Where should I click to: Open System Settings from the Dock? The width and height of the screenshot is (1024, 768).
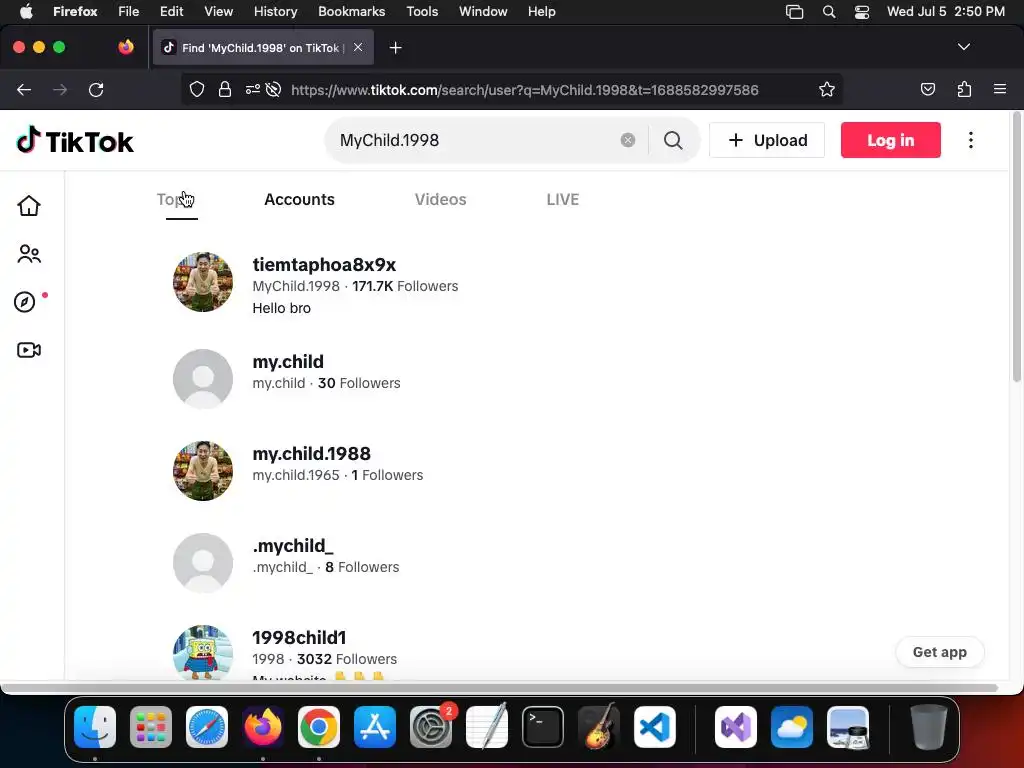[x=431, y=727]
